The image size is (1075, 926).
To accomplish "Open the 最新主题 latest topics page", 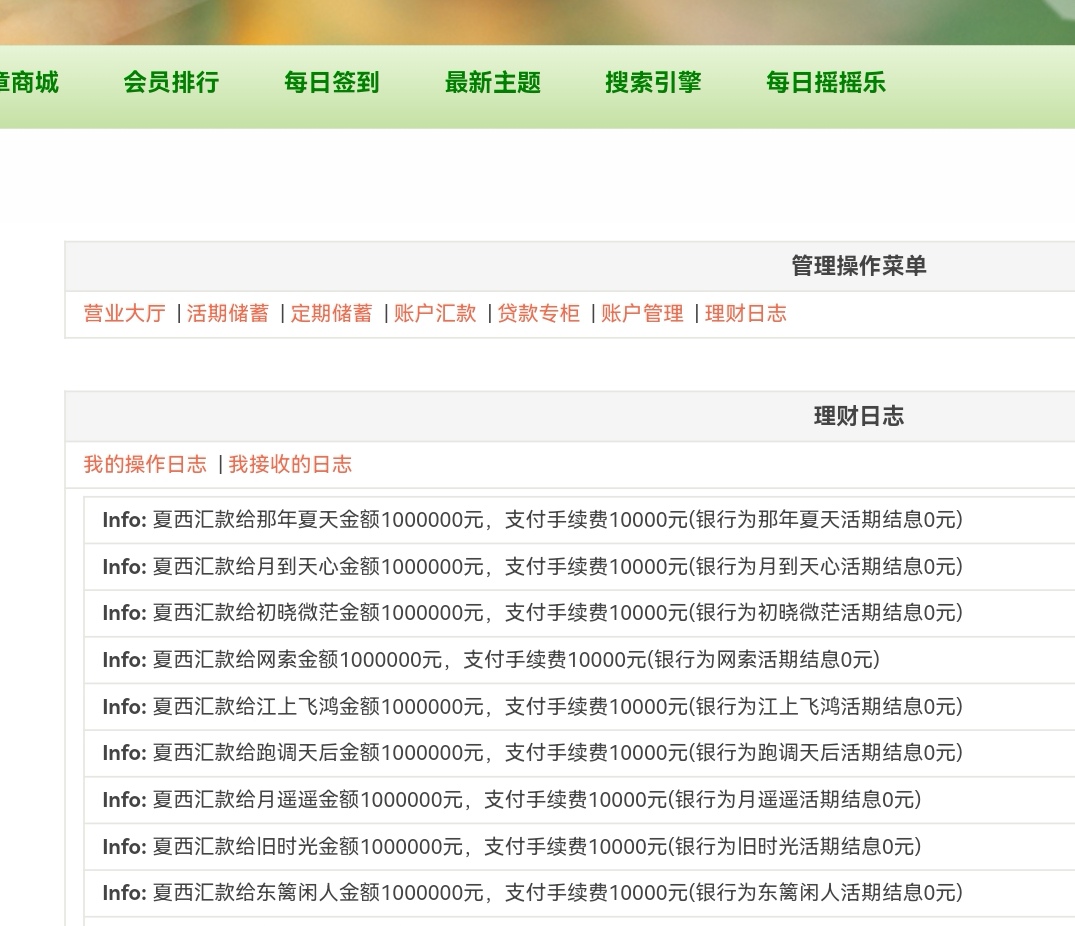I will 493,83.
